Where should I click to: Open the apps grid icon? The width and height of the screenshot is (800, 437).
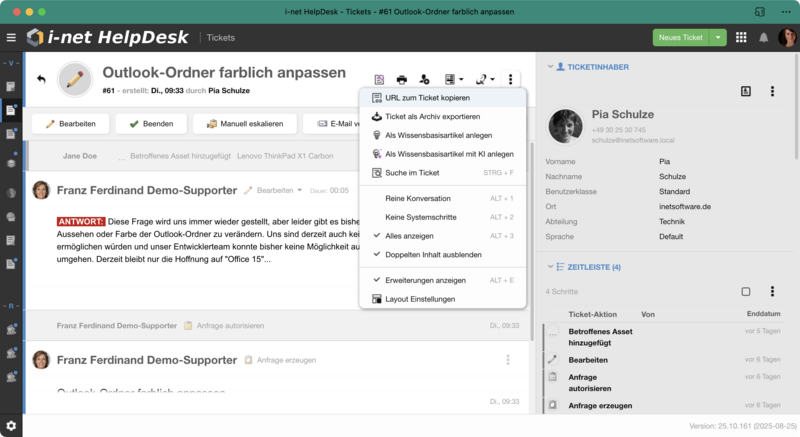tap(741, 38)
